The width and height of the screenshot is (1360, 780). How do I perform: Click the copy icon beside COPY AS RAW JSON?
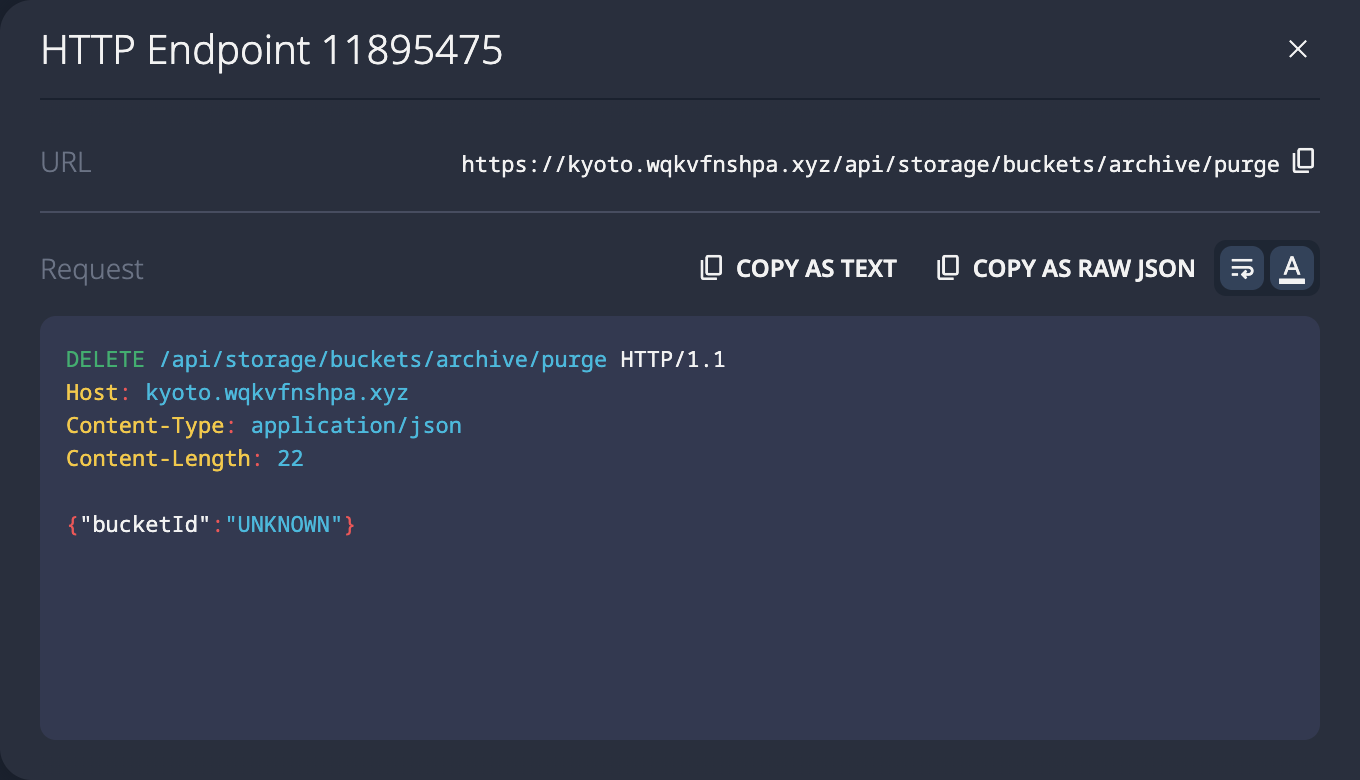point(947,268)
